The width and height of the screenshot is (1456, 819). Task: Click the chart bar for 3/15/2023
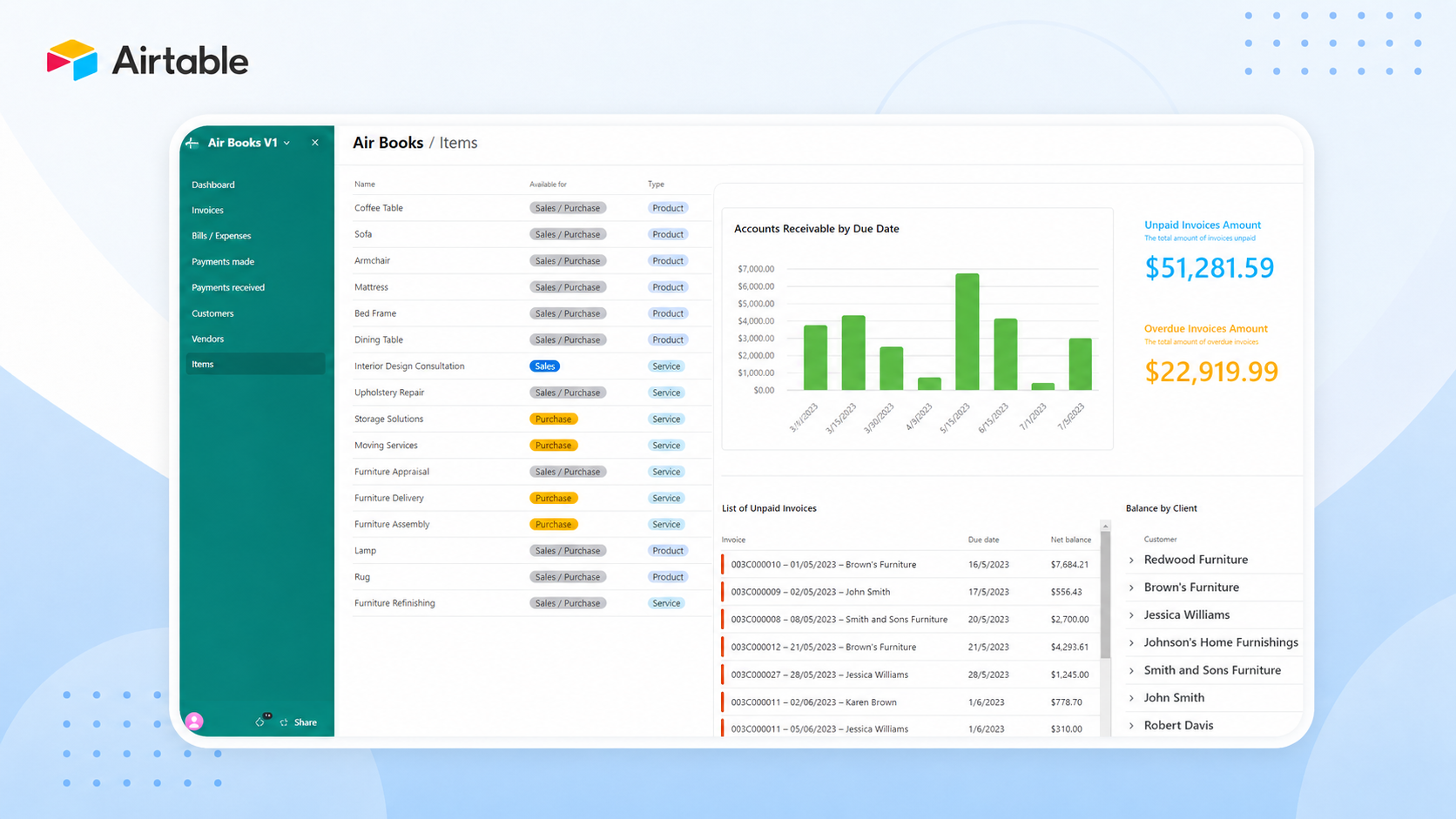coord(853,352)
